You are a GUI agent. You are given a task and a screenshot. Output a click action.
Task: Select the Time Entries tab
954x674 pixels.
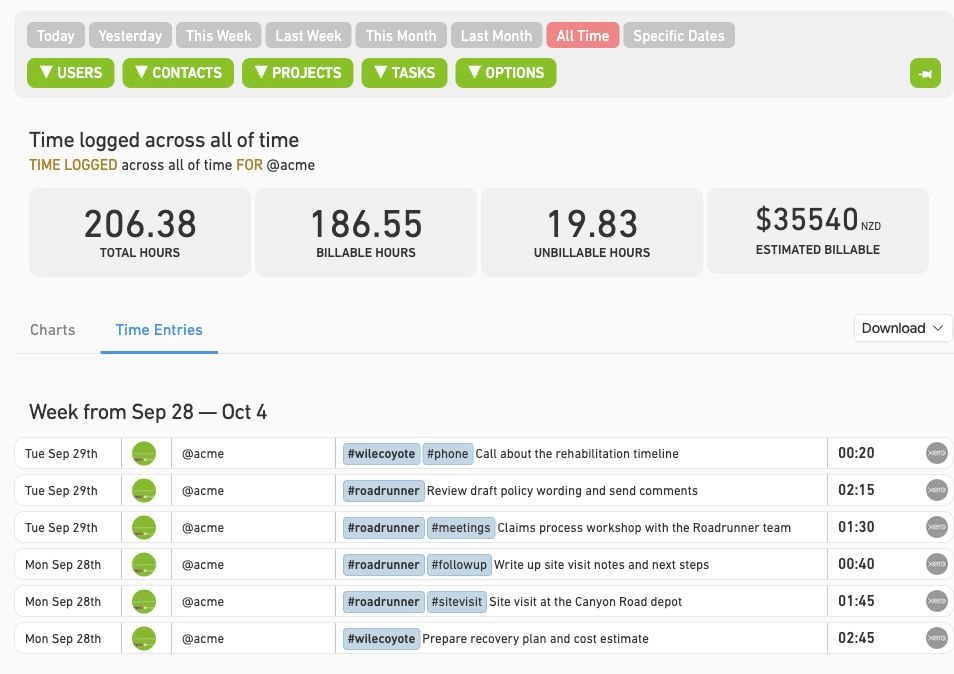(x=159, y=330)
